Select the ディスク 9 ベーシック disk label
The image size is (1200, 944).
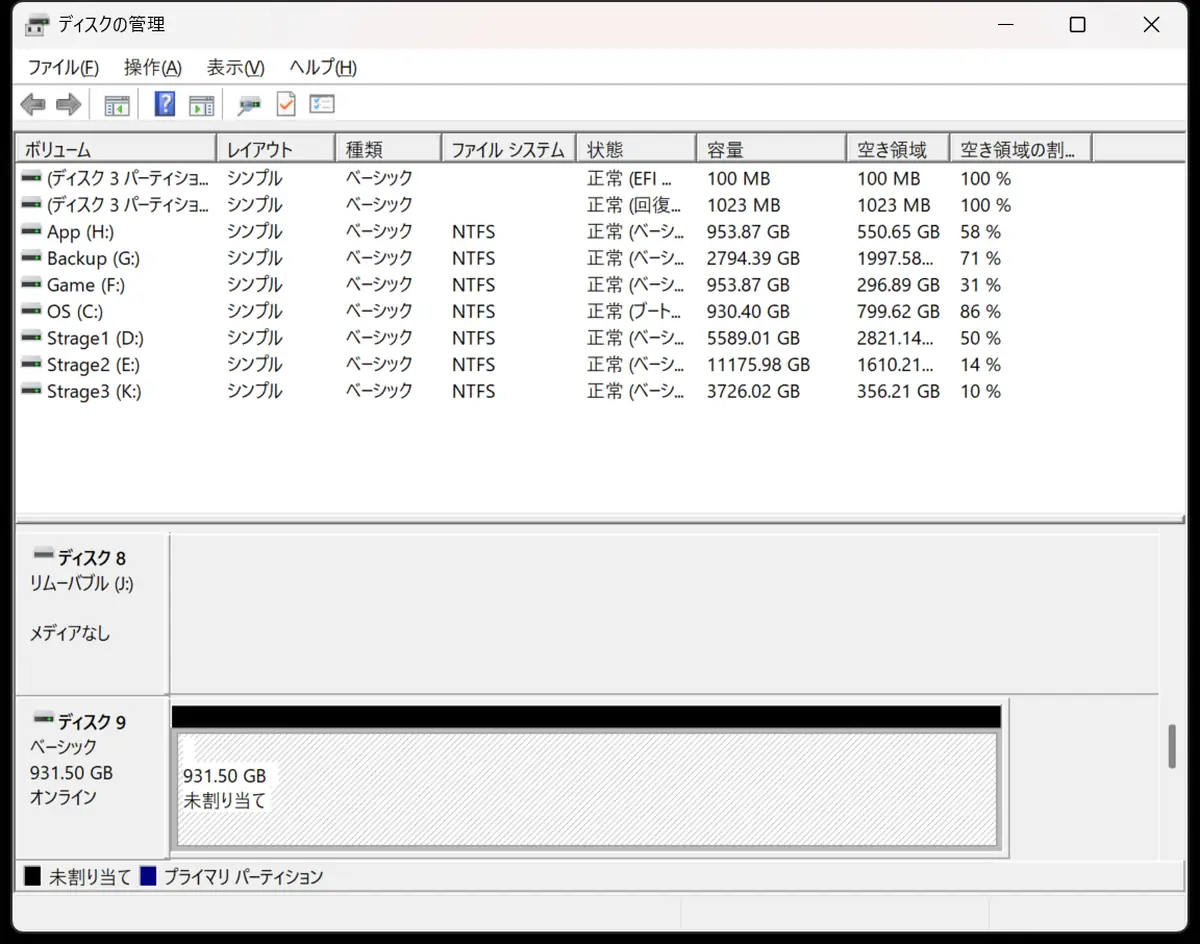(91, 778)
